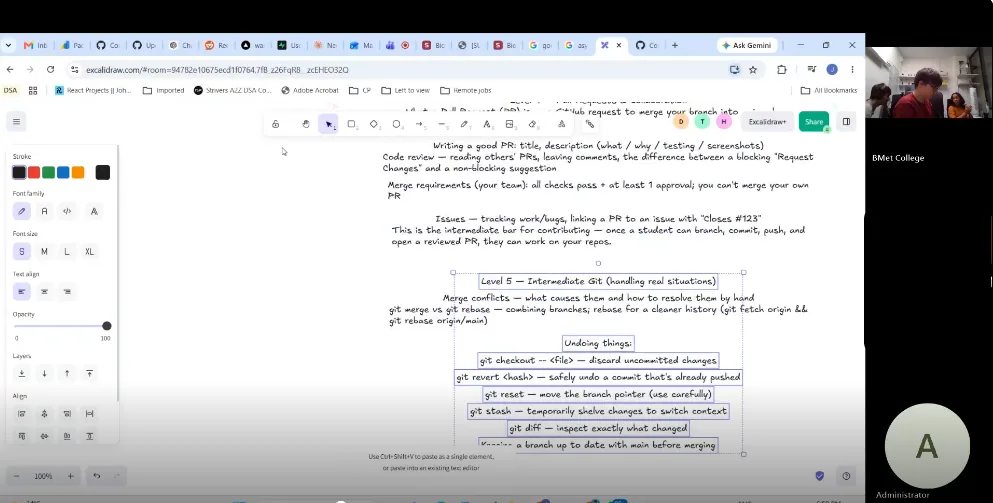Screen dimensions: 993x503
Task: Open the Adobe Acrobat bookmark
Action: point(310,91)
